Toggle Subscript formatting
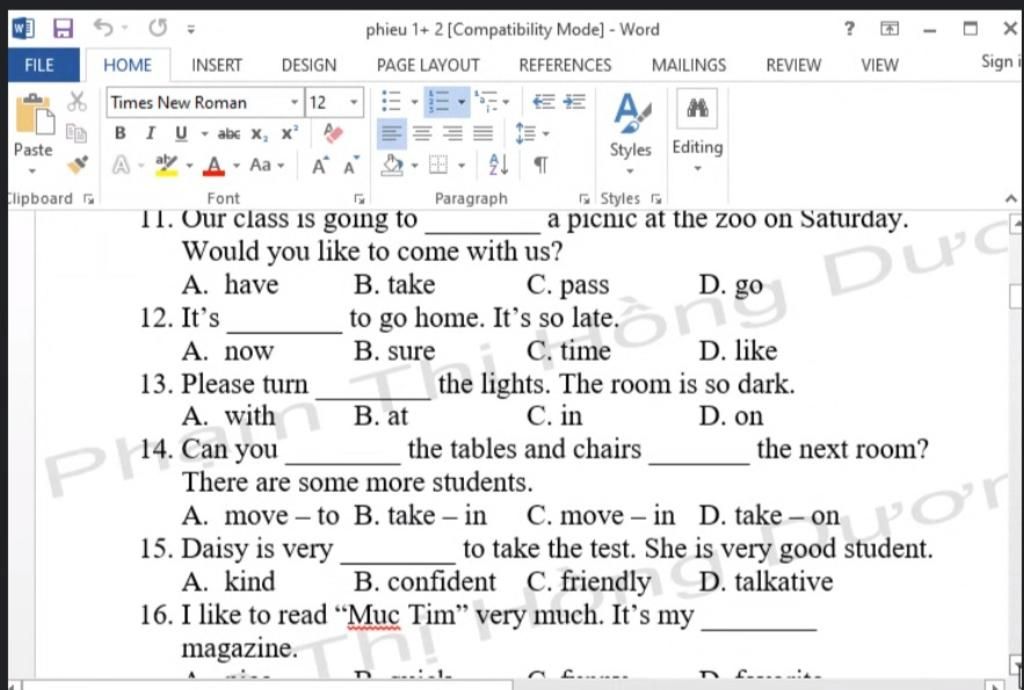 259,134
